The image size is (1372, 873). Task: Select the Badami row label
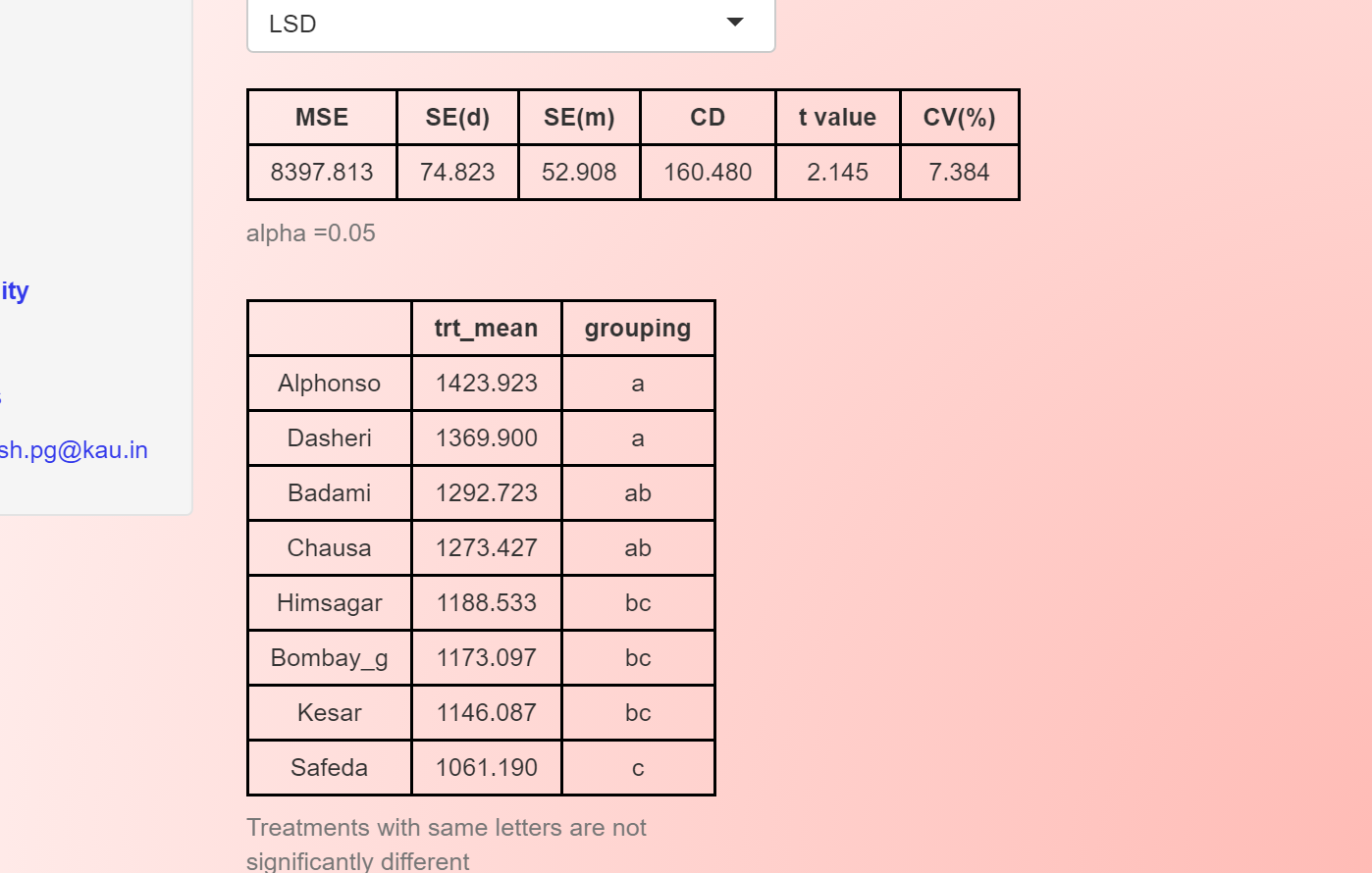point(329,493)
